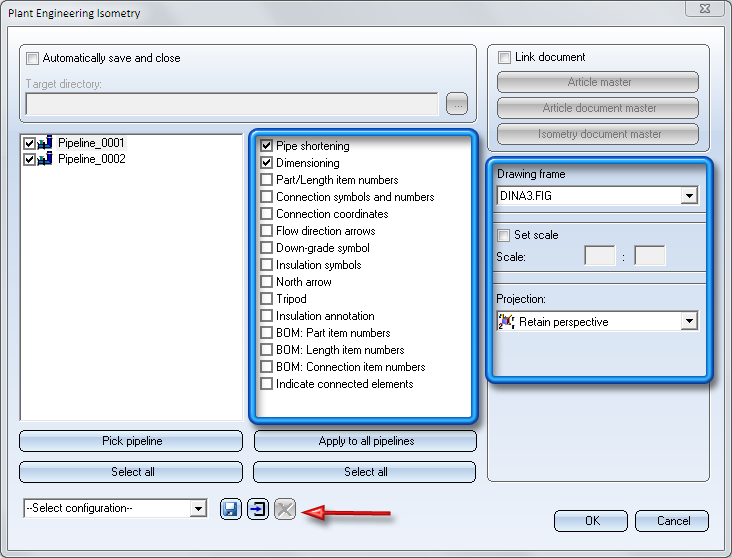Toggle Pipe shortening option
This screenshot has width=732, height=558.
click(267, 146)
